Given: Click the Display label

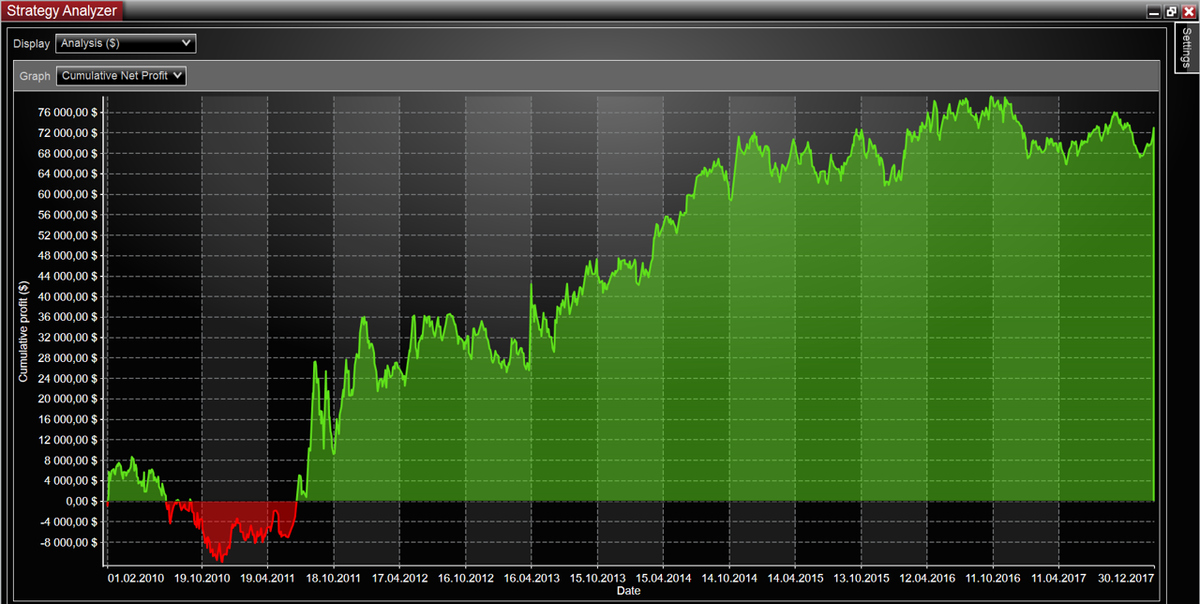Looking at the screenshot, I should [31, 45].
